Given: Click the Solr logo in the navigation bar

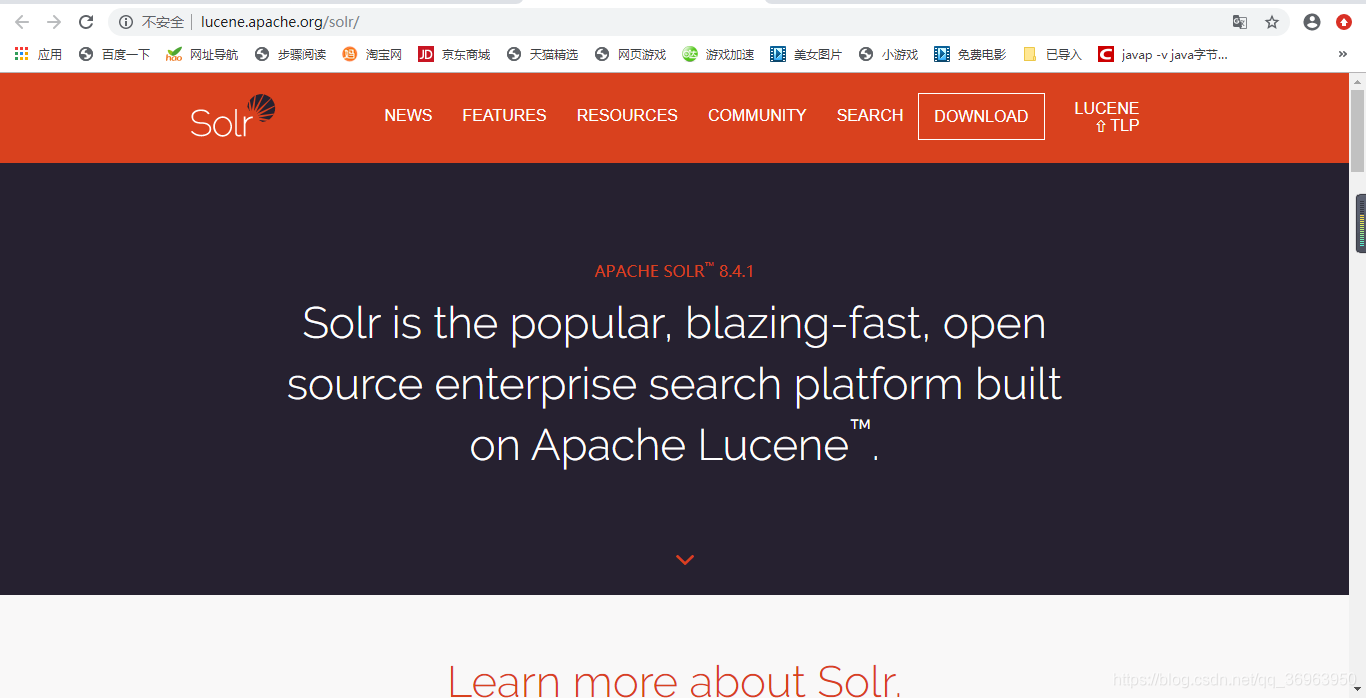Looking at the screenshot, I should pos(231,117).
